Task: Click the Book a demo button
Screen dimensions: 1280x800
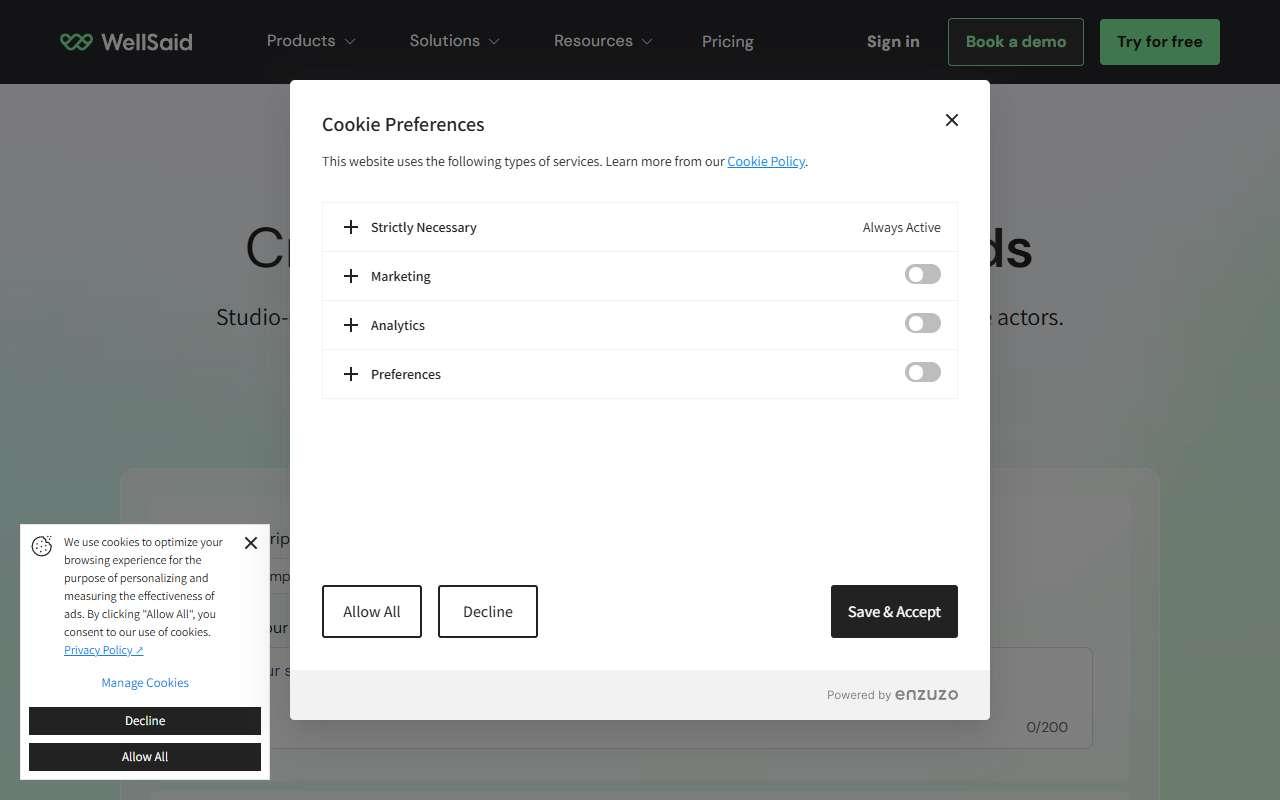Action: coord(1016,42)
